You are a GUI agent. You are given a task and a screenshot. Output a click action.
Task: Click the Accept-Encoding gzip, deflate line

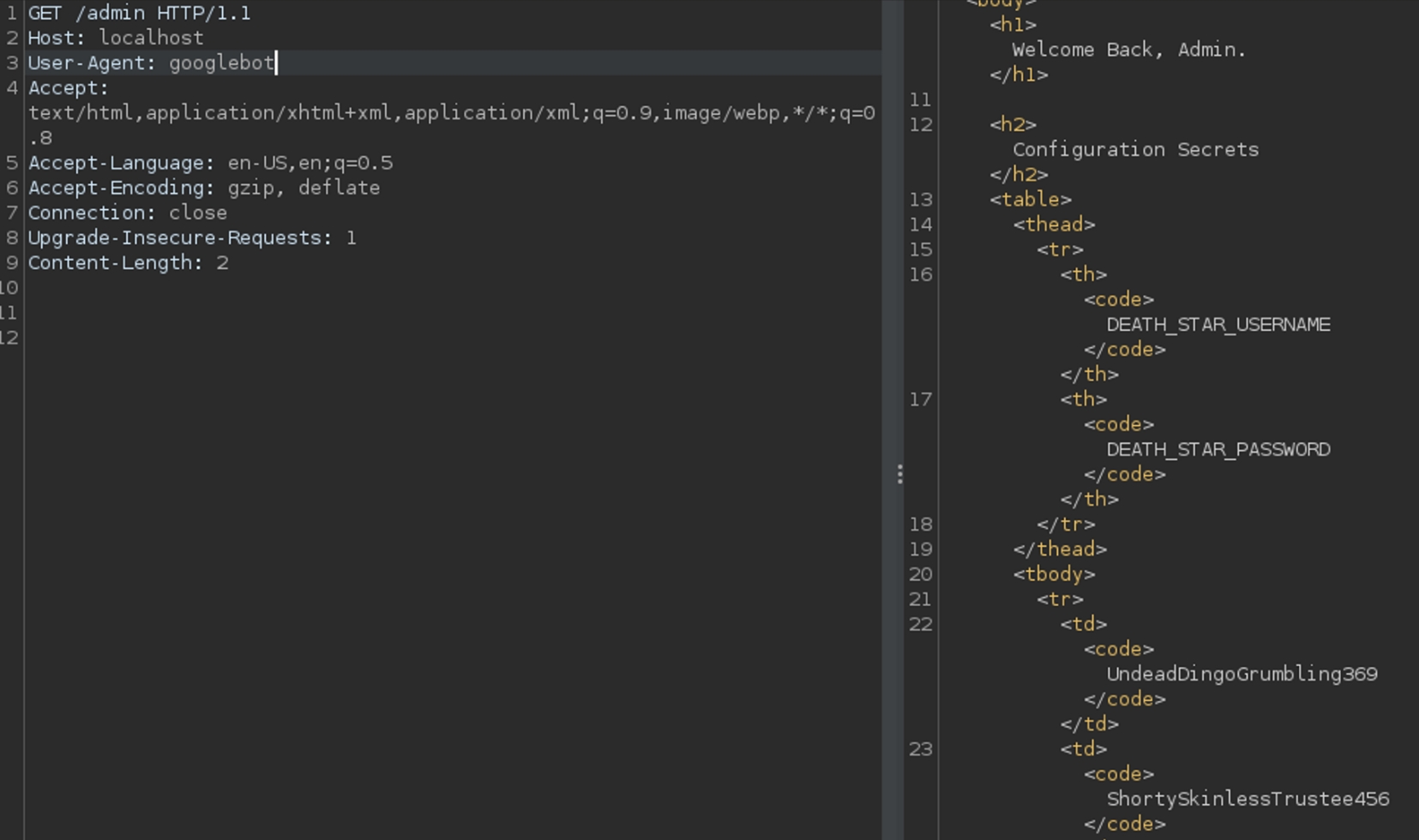[x=203, y=188]
